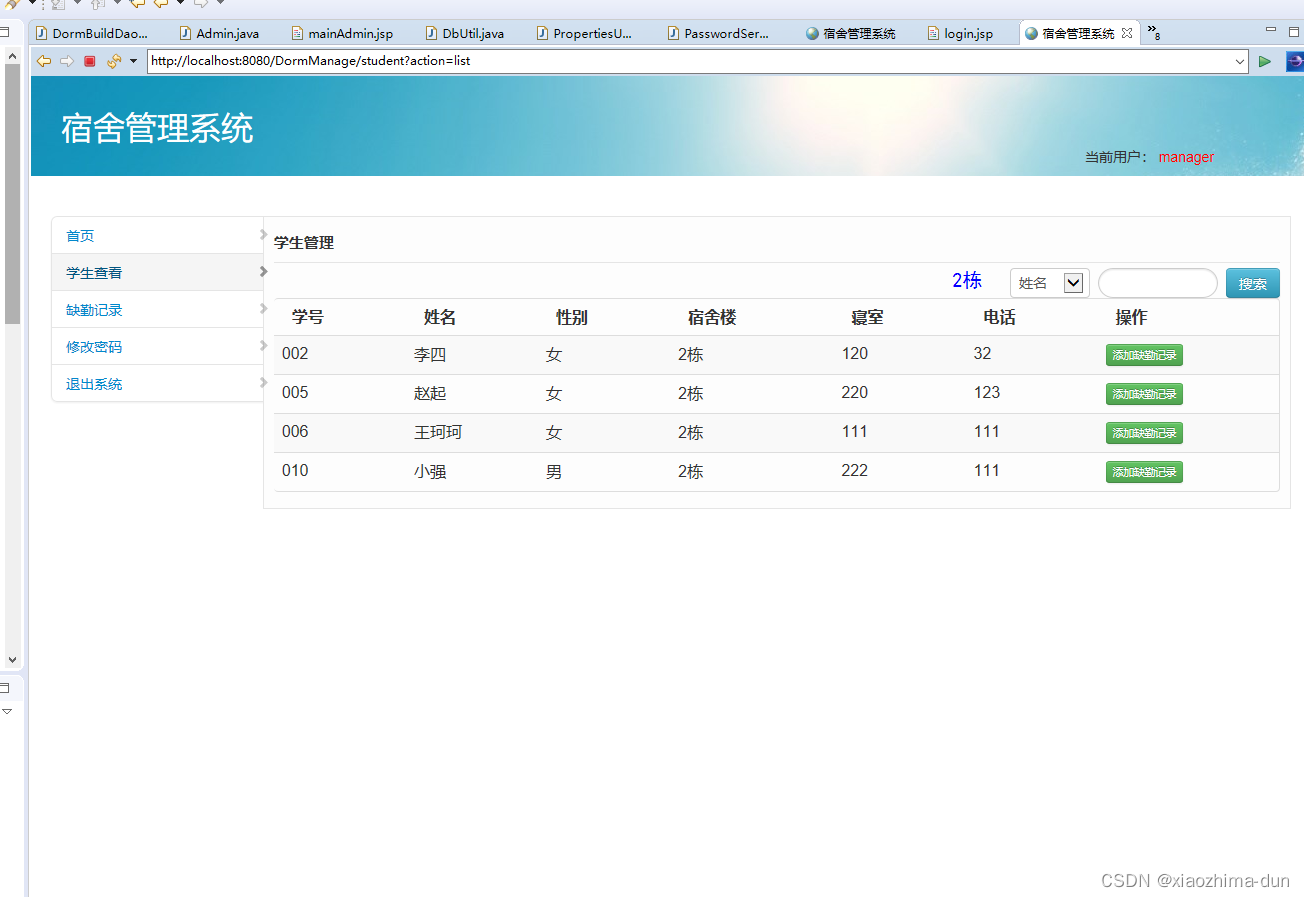Open the 首页 sidebar link
The width and height of the screenshot is (1304, 897).
click(80, 236)
